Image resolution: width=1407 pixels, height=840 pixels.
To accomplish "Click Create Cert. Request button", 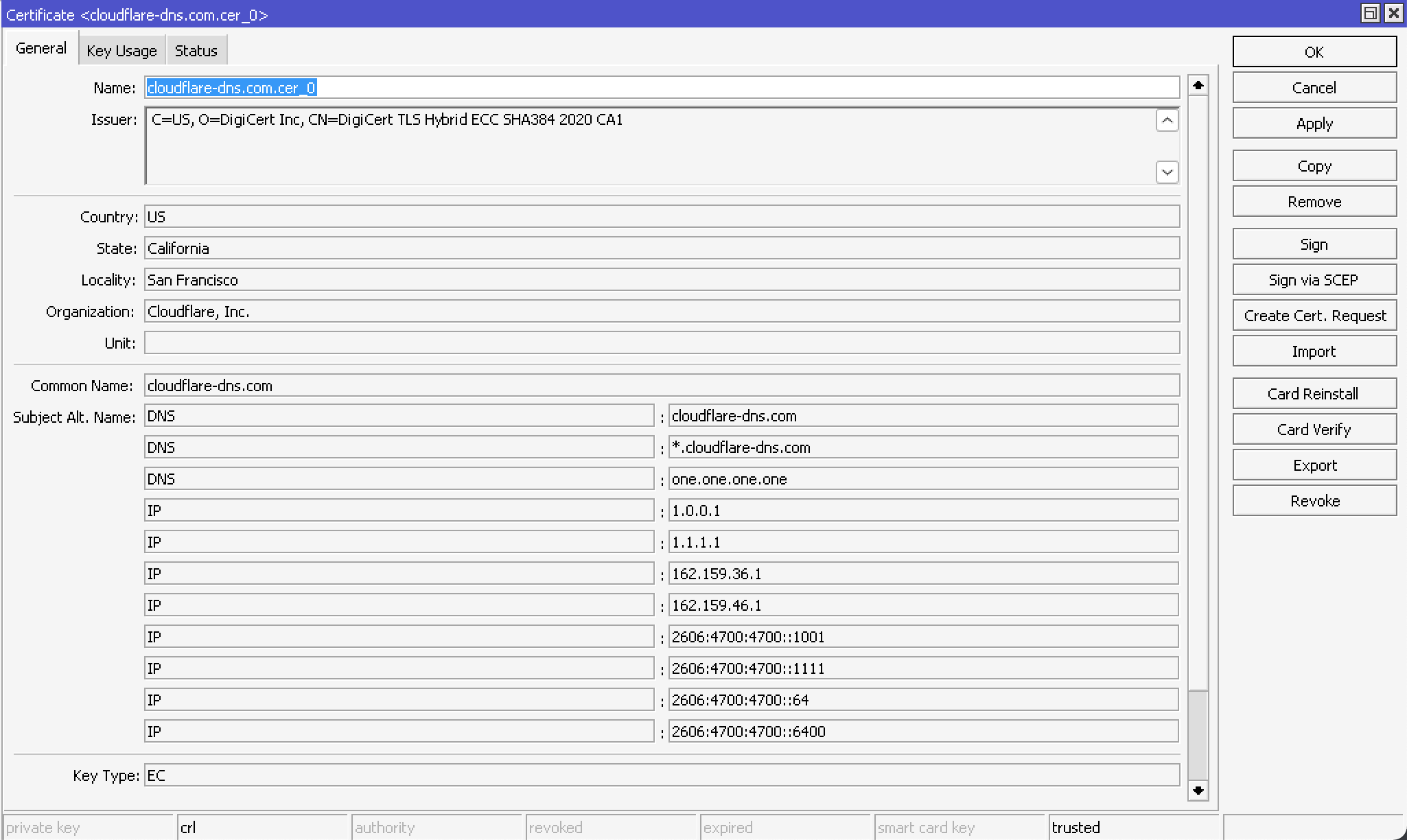I will (1314, 316).
